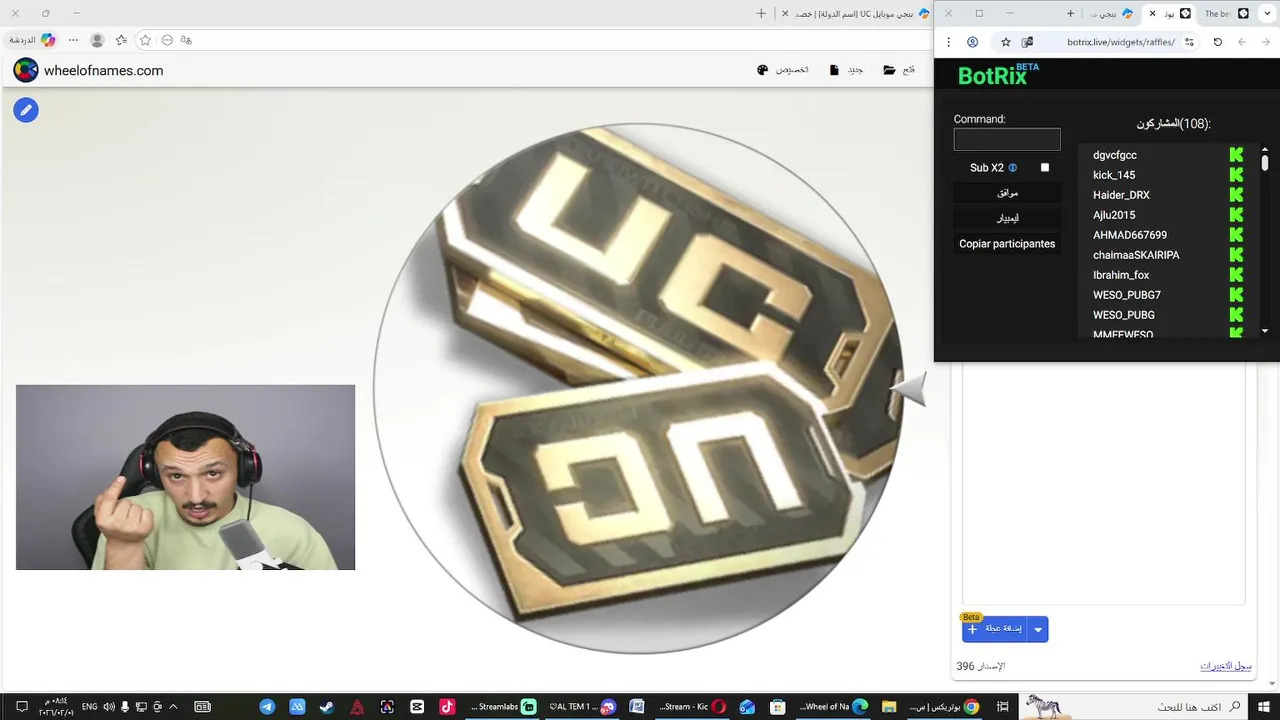Click the translate icon in BotRix address bar
Screen dimensions: 1280x720
1027,42
